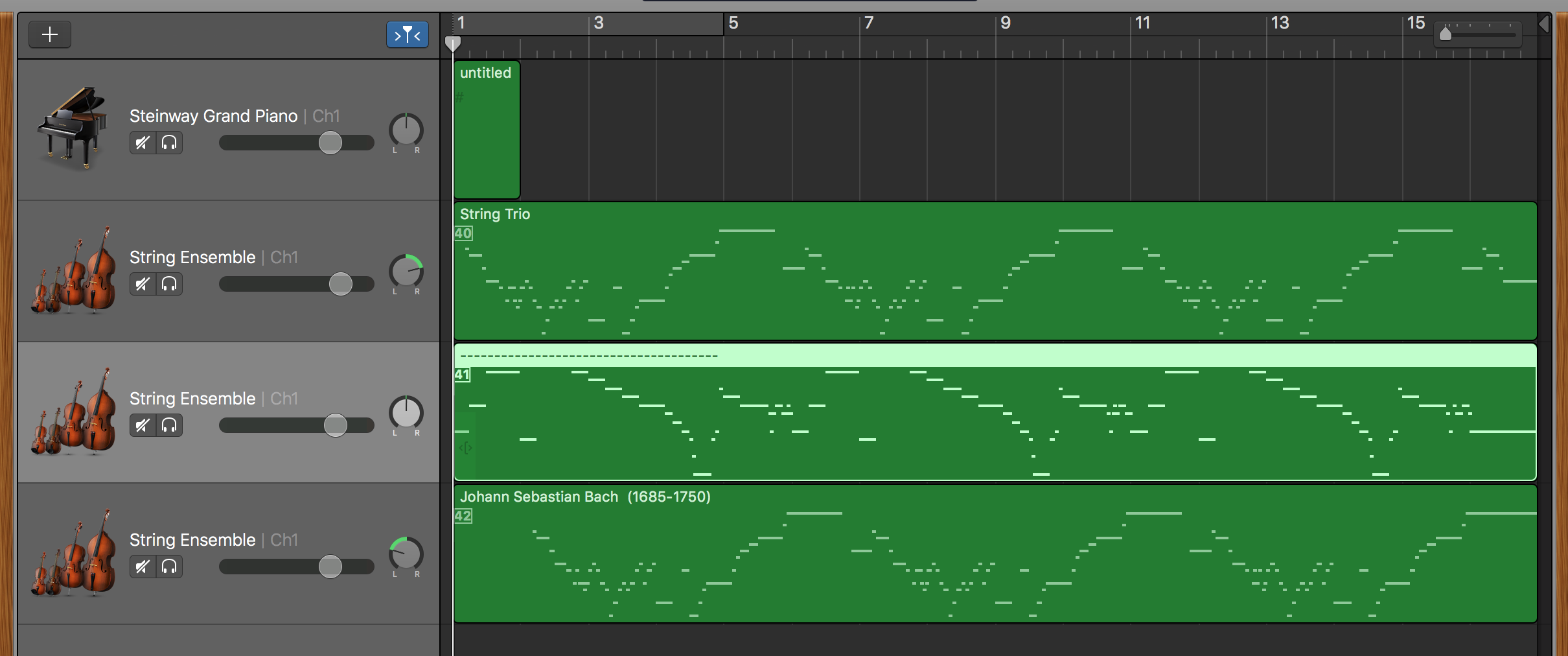Click the Johann Sebastian Bach track volume slider knob

coord(330,567)
